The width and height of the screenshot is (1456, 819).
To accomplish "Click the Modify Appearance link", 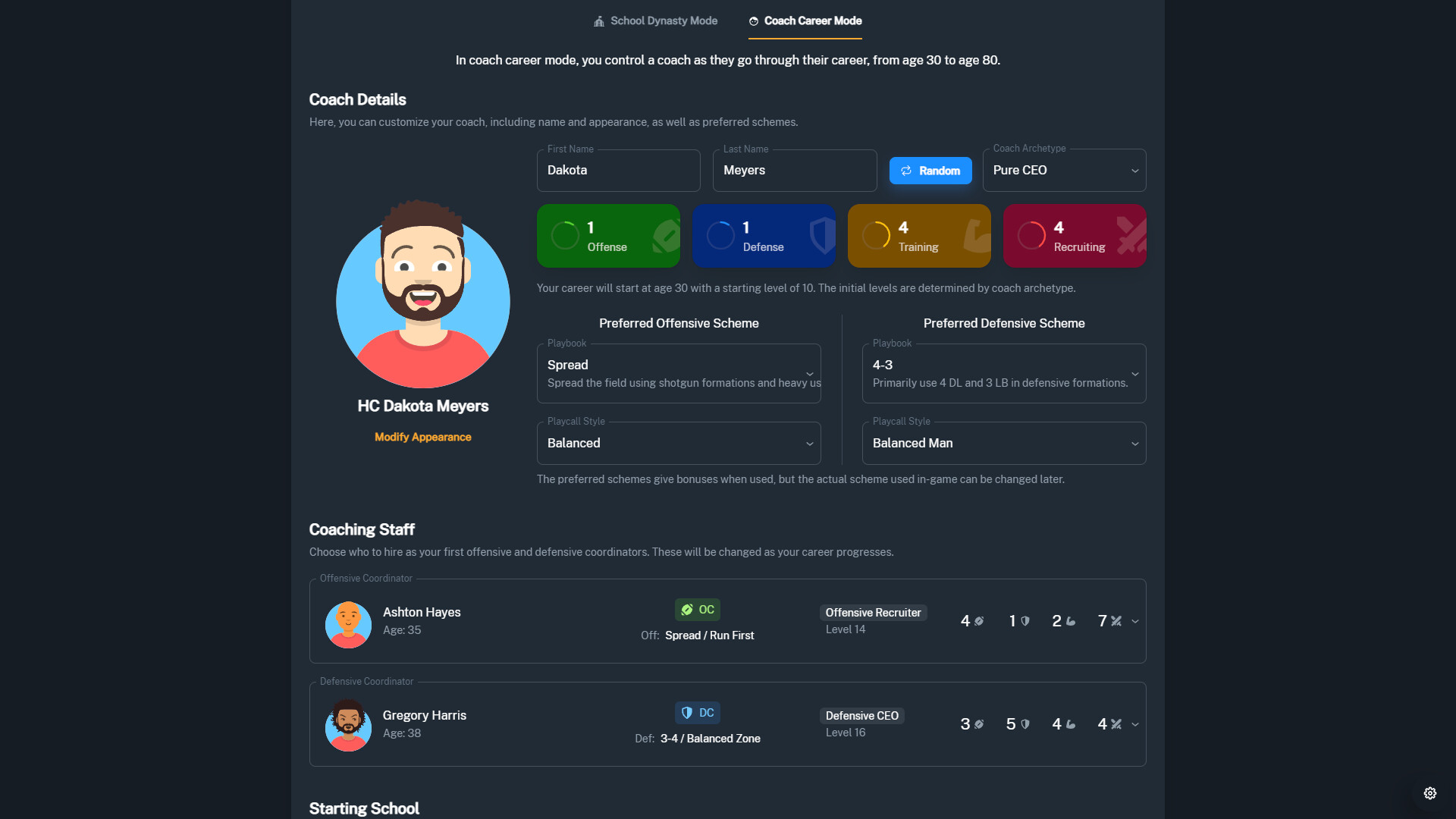I will [422, 437].
